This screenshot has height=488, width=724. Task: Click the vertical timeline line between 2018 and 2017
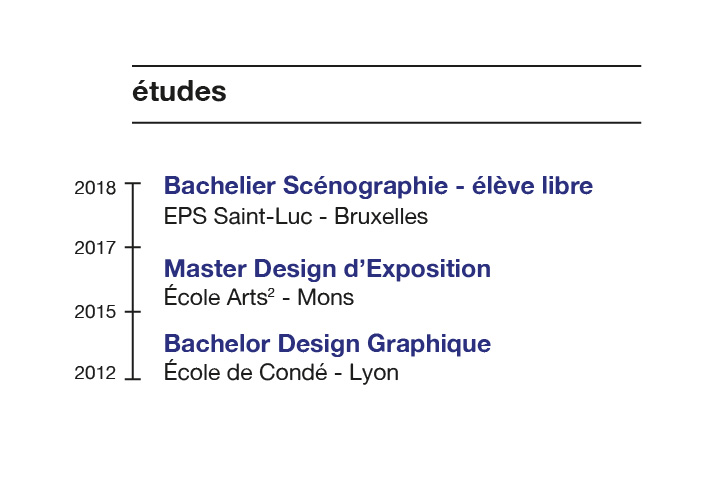pyautogui.click(x=133, y=216)
